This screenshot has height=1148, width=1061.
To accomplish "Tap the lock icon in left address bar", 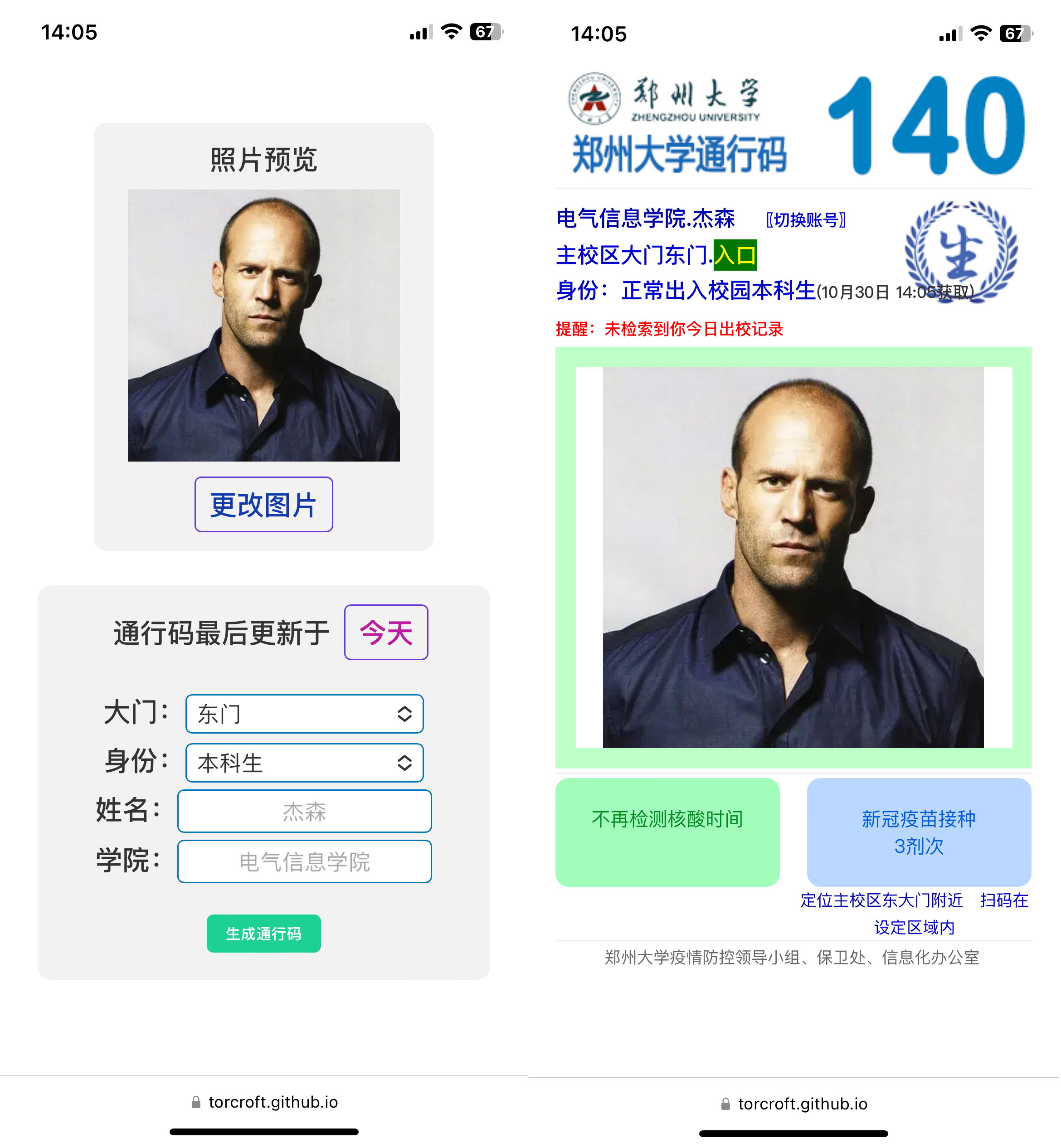I will point(196,1103).
